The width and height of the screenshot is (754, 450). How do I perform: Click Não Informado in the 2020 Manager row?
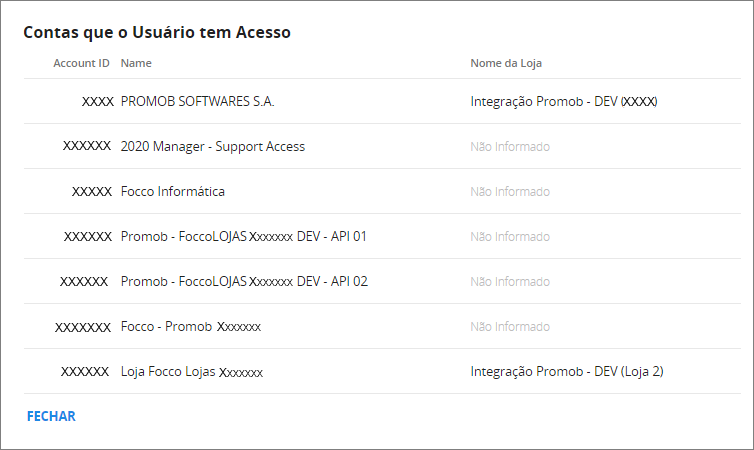pos(510,146)
